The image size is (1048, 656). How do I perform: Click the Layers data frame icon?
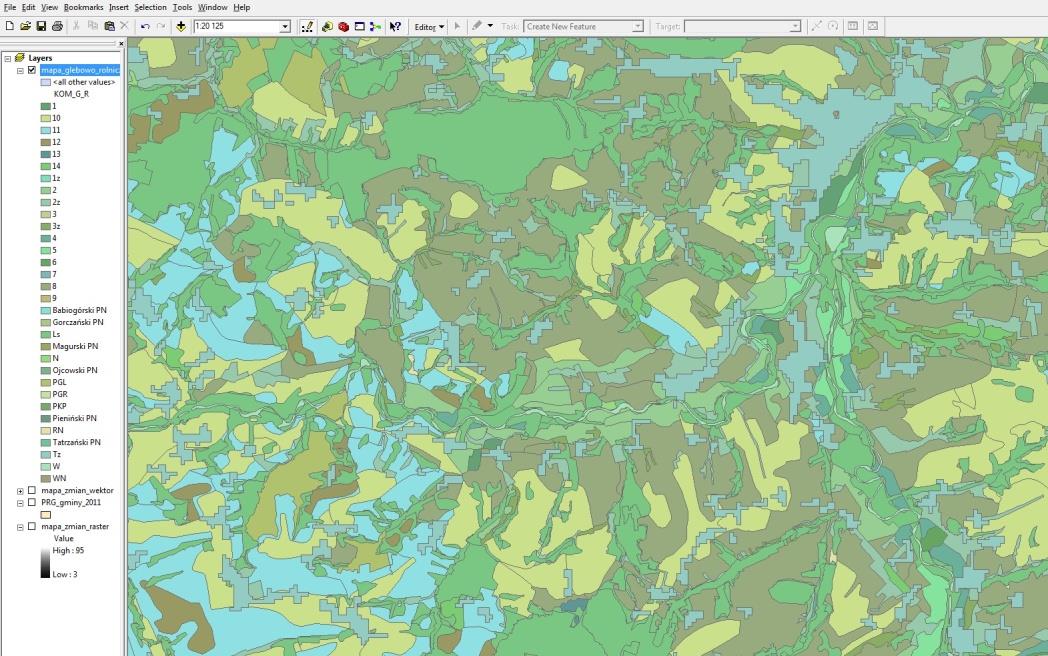pyautogui.click(x=20, y=58)
